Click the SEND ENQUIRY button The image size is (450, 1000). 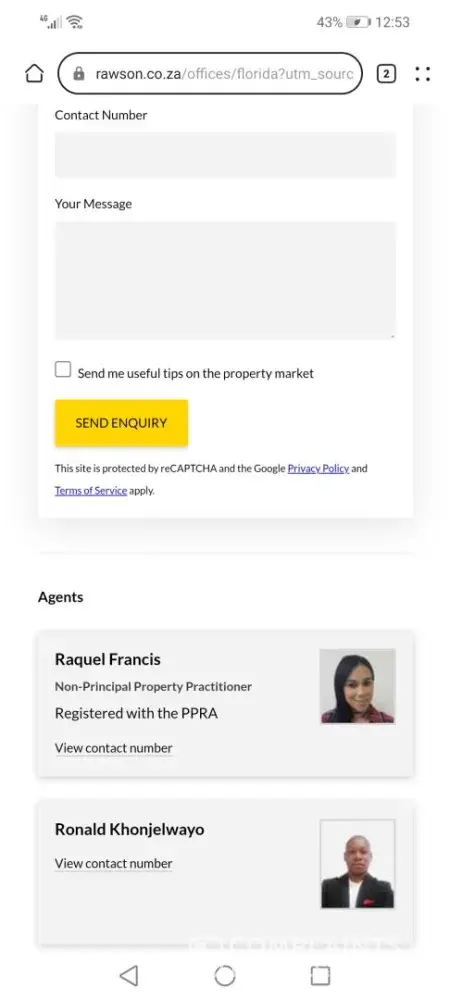121,423
